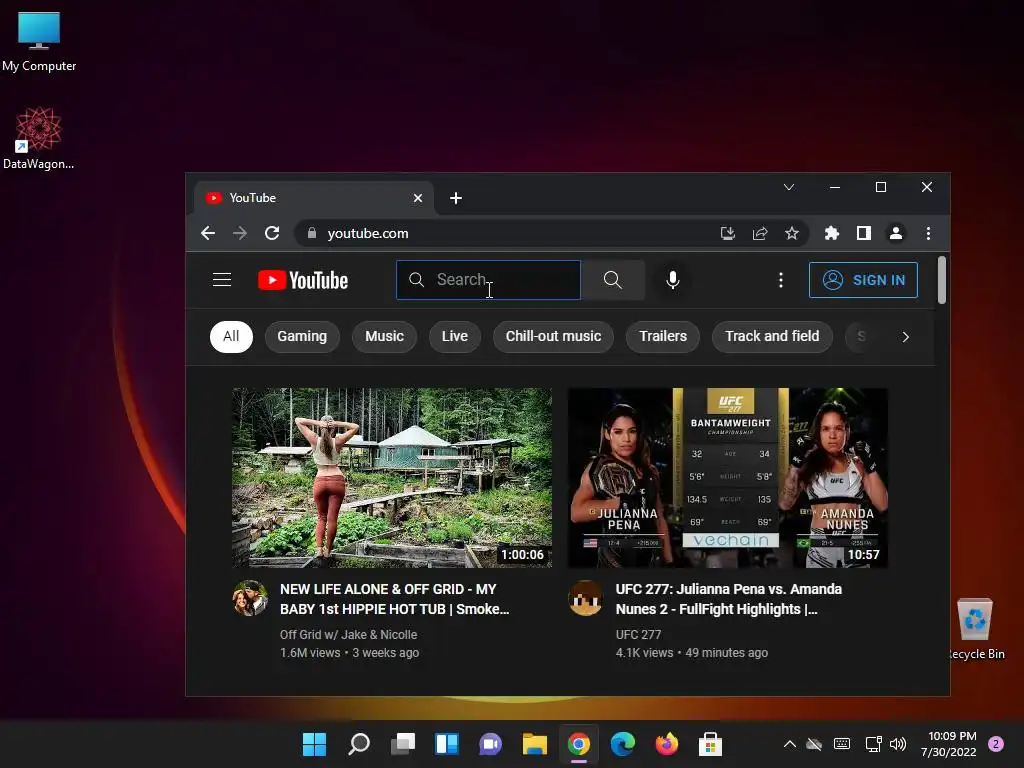Open tab search chevron in title bar
This screenshot has height=768, width=1024.
pyautogui.click(x=789, y=187)
